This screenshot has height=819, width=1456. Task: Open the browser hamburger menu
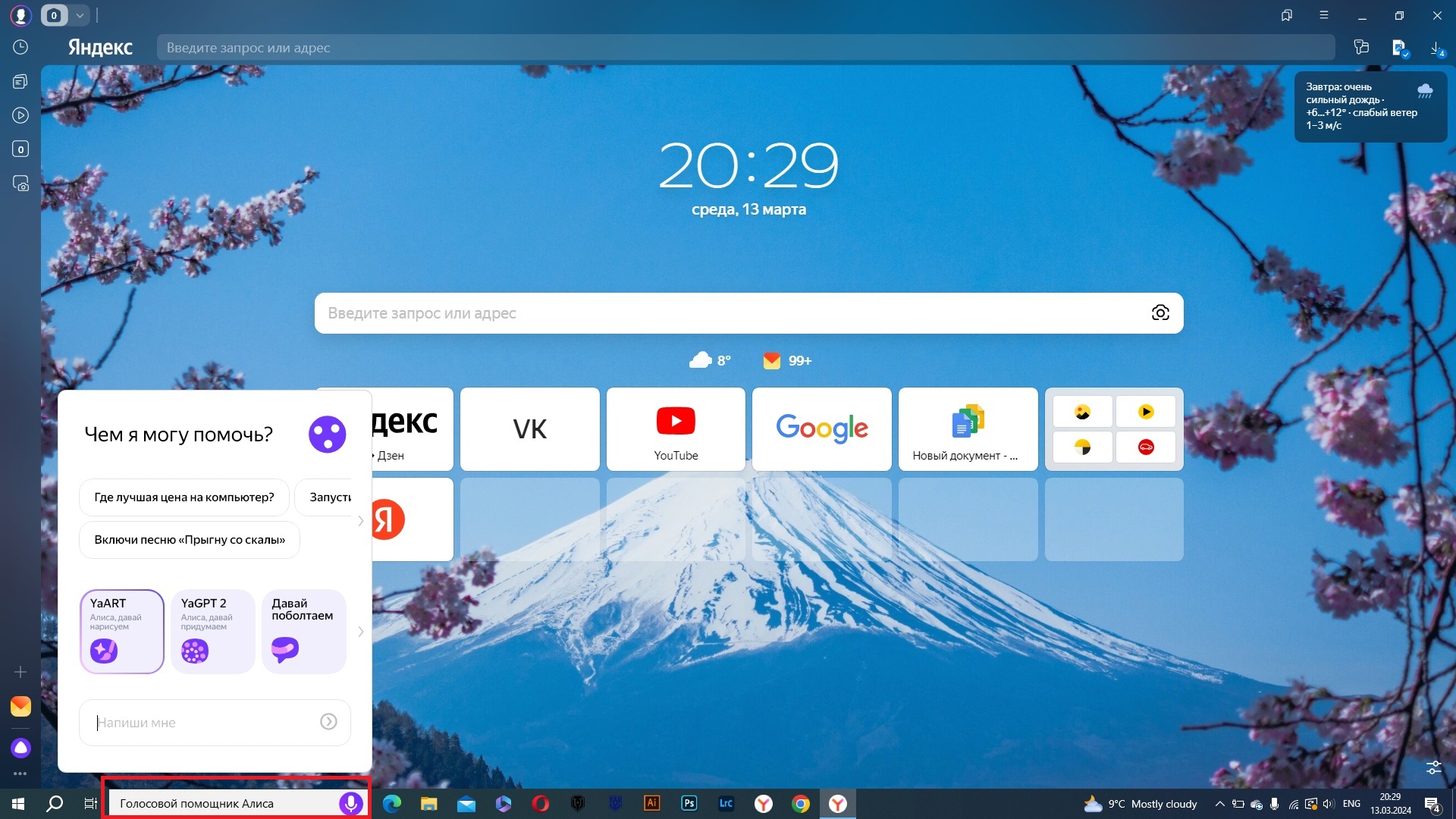click(x=1324, y=15)
